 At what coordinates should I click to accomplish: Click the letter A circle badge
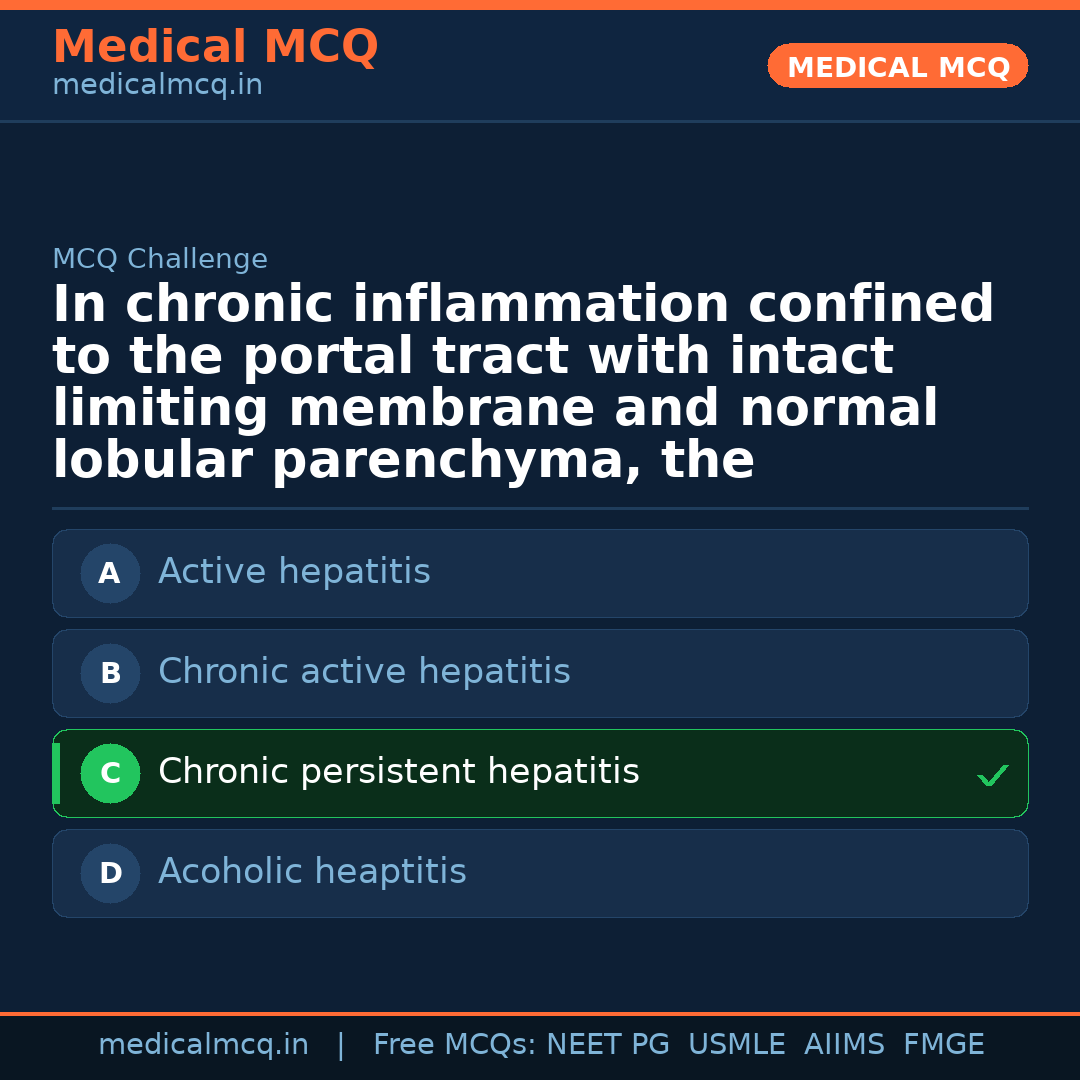(x=110, y=573)
